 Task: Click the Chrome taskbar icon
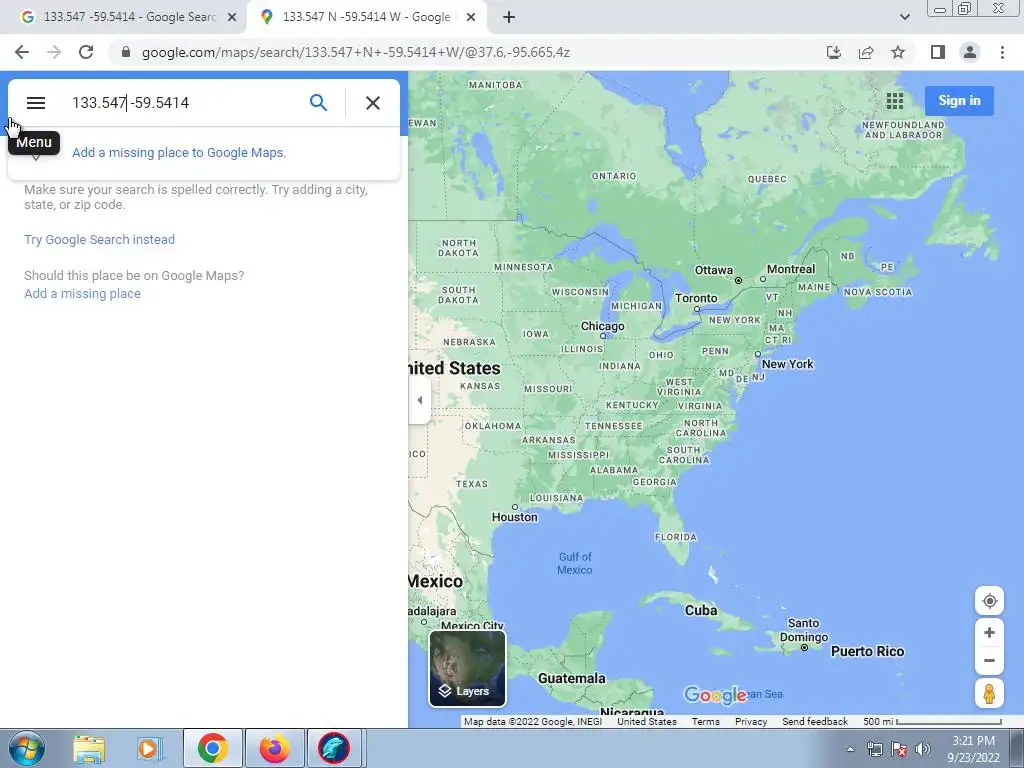[x=212, y=748]
